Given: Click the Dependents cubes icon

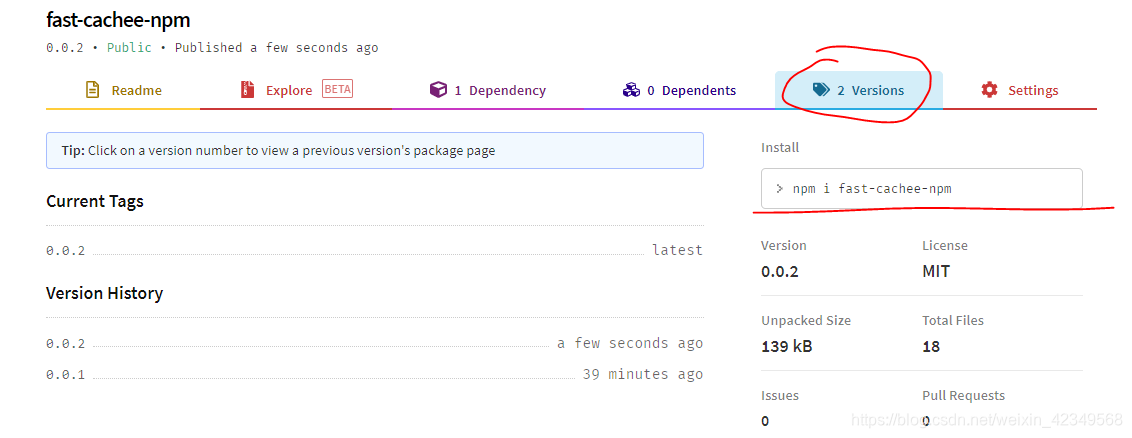Looking at the screenshot, I should (630, 90).
